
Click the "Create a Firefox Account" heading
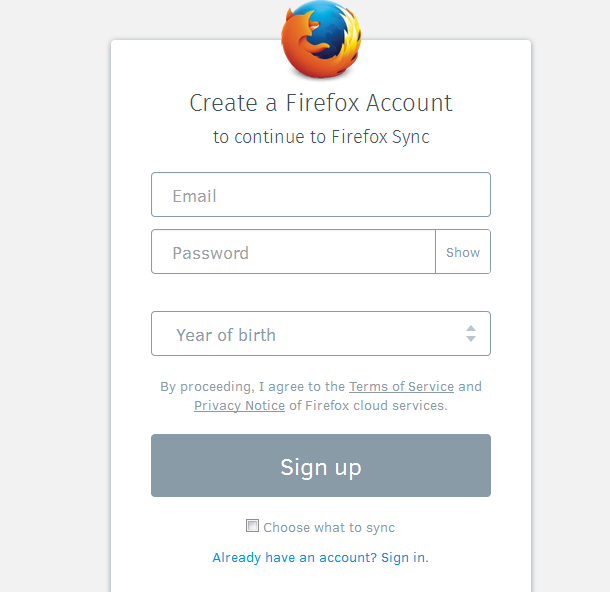click(320, 103)
